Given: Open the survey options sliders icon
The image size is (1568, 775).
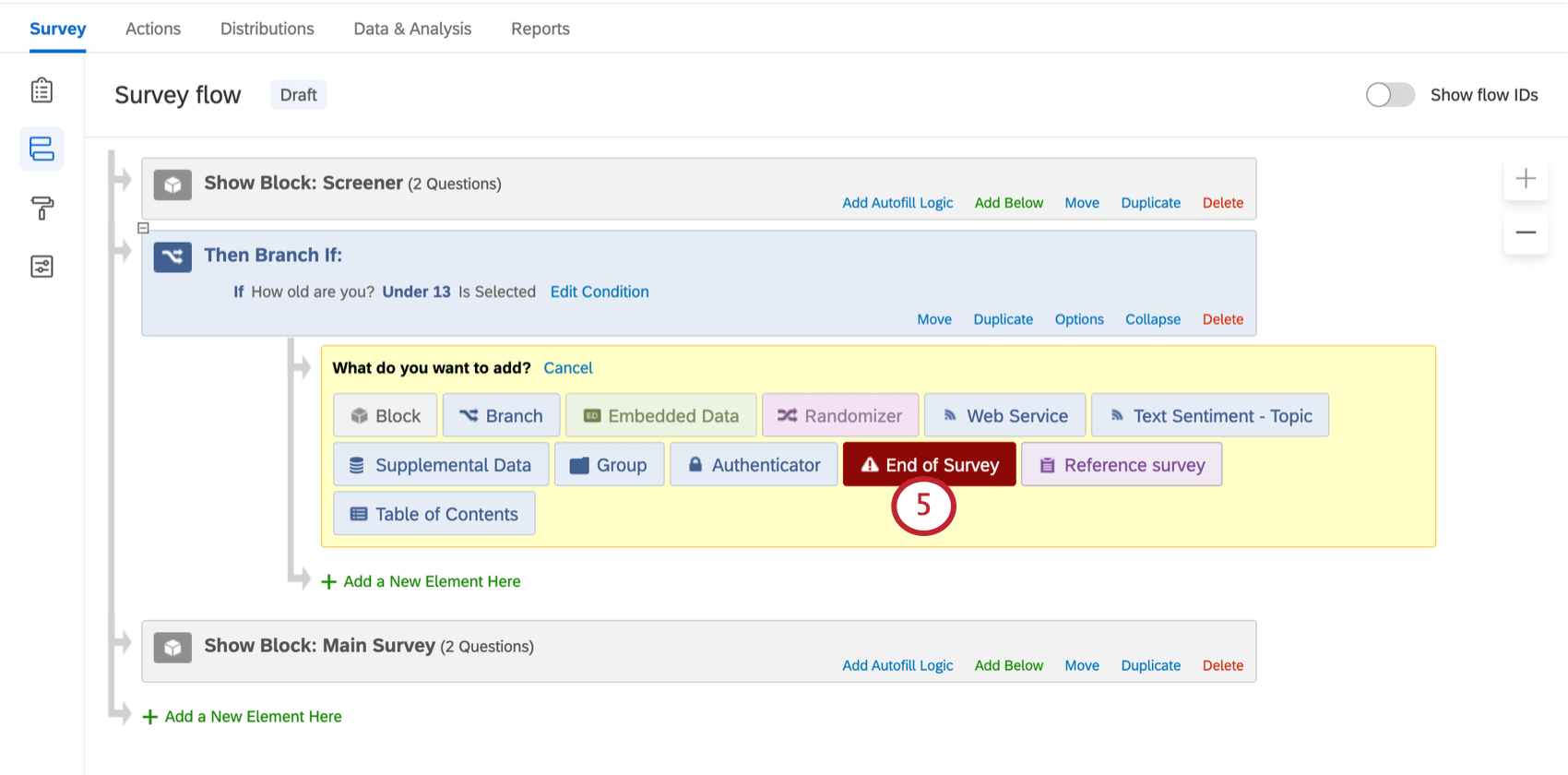Looking at the screenshot, I should click(42, 267).
